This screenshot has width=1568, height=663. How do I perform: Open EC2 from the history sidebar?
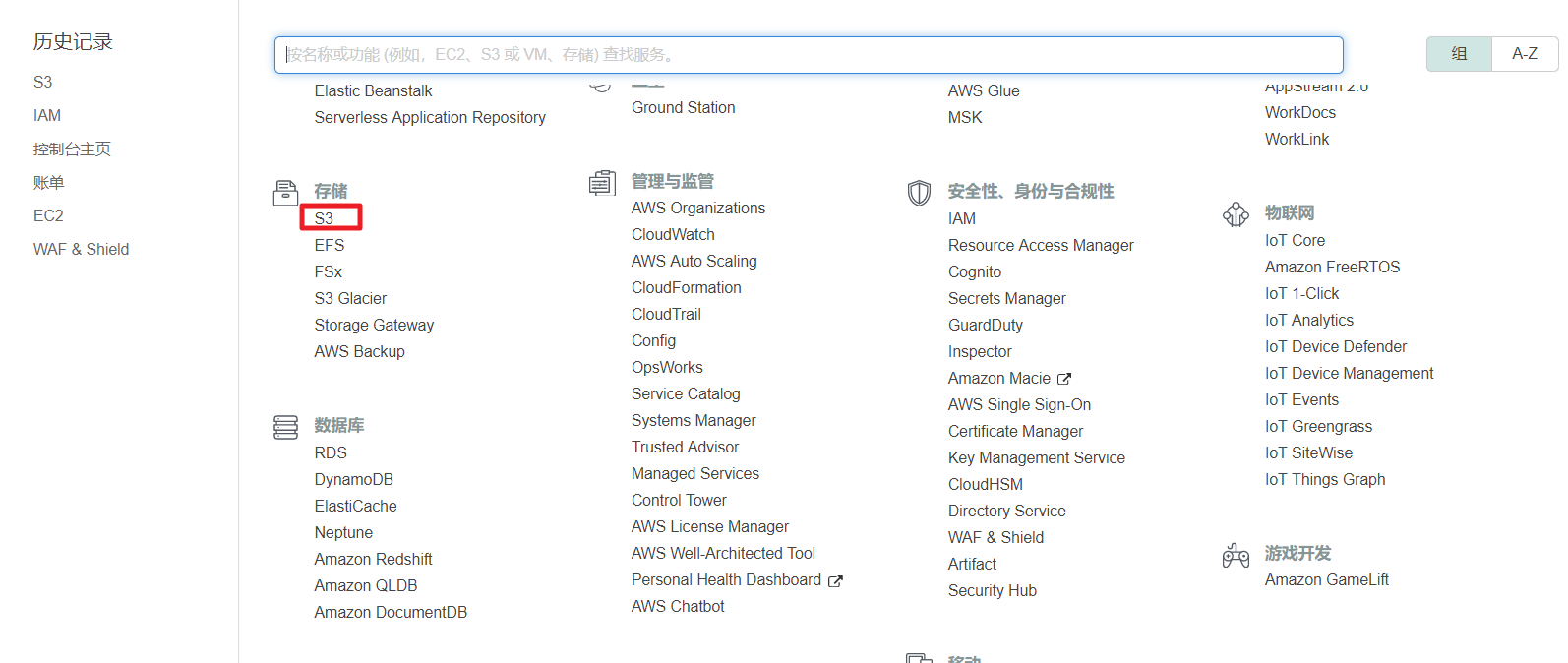(48, 216)
